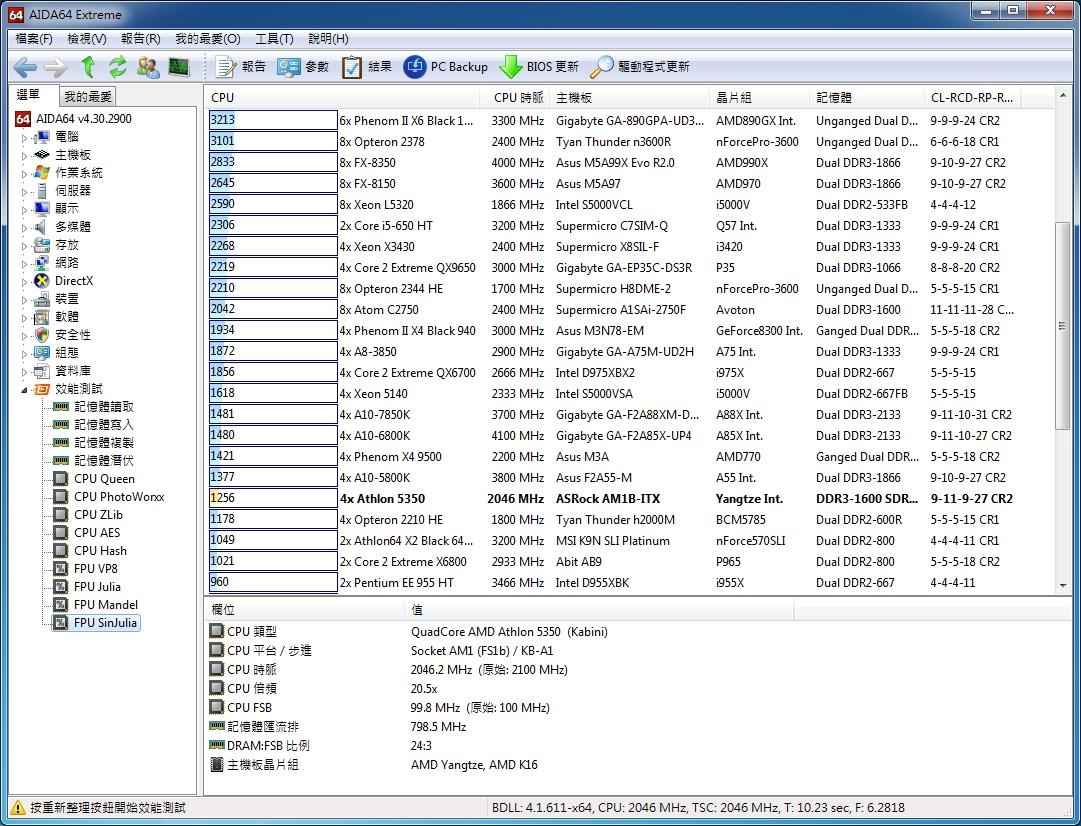
Task: Open the 檔案(F) menu
Action: tap(34, 39)
